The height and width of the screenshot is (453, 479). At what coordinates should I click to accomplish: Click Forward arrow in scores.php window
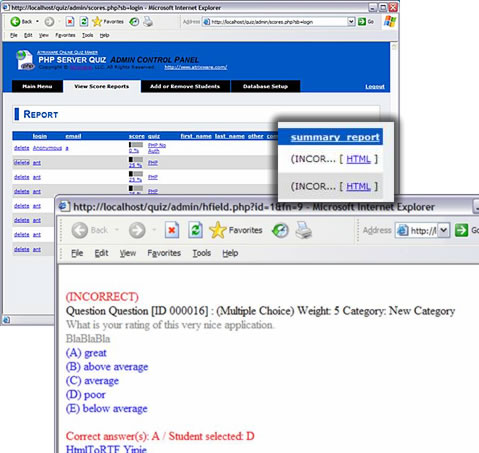pyautogui.click(x=49, y=22)
